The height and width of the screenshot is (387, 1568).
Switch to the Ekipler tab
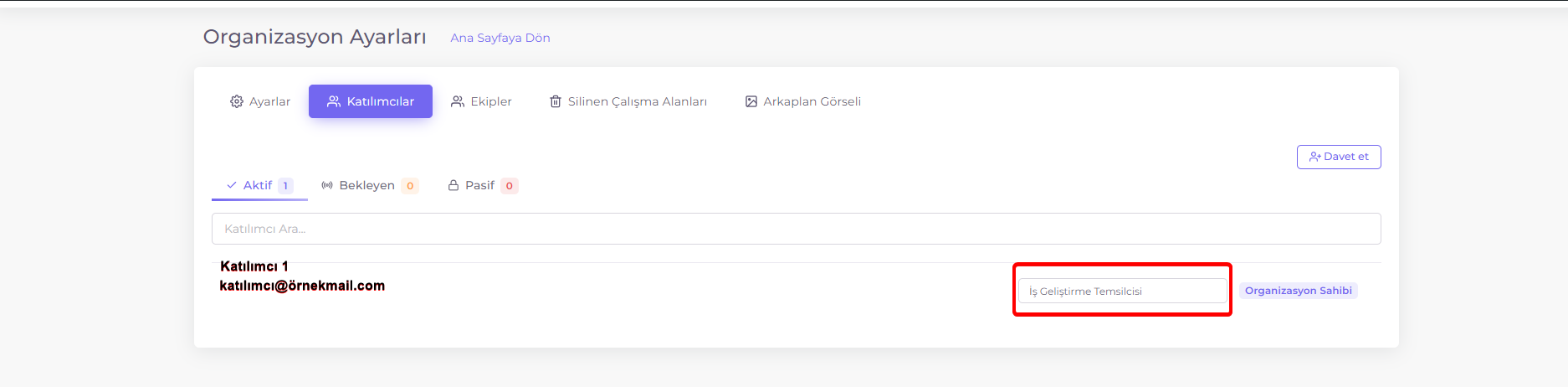481,101
